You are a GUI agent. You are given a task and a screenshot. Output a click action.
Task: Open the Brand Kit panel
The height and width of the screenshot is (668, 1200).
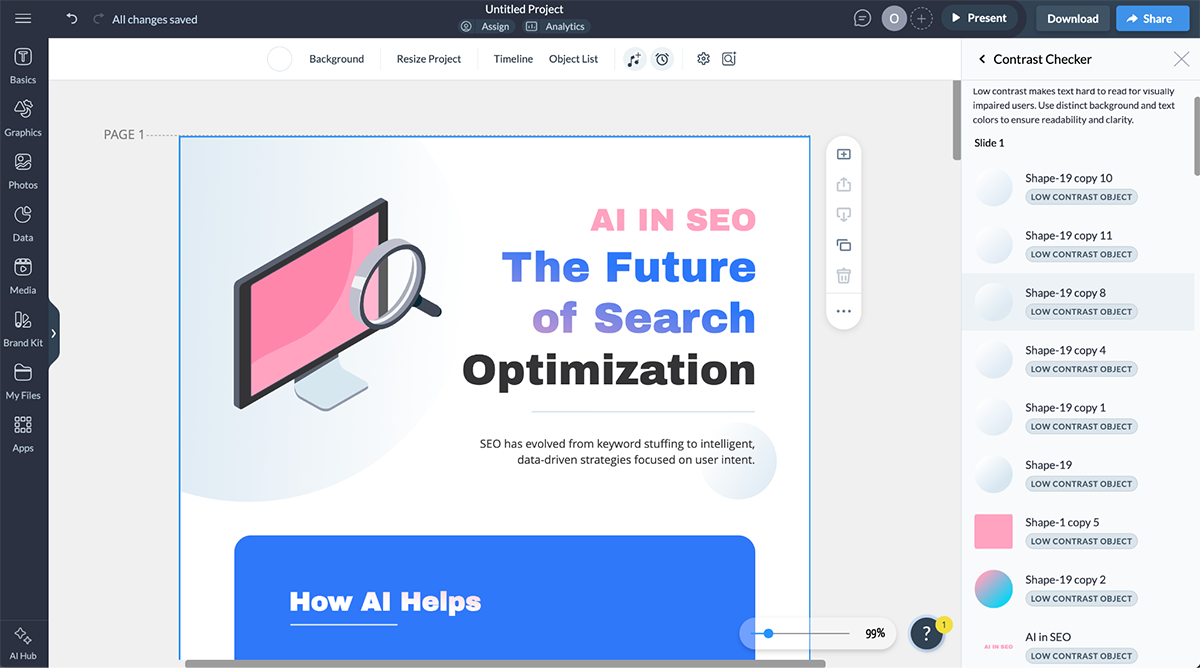(23, 328)
